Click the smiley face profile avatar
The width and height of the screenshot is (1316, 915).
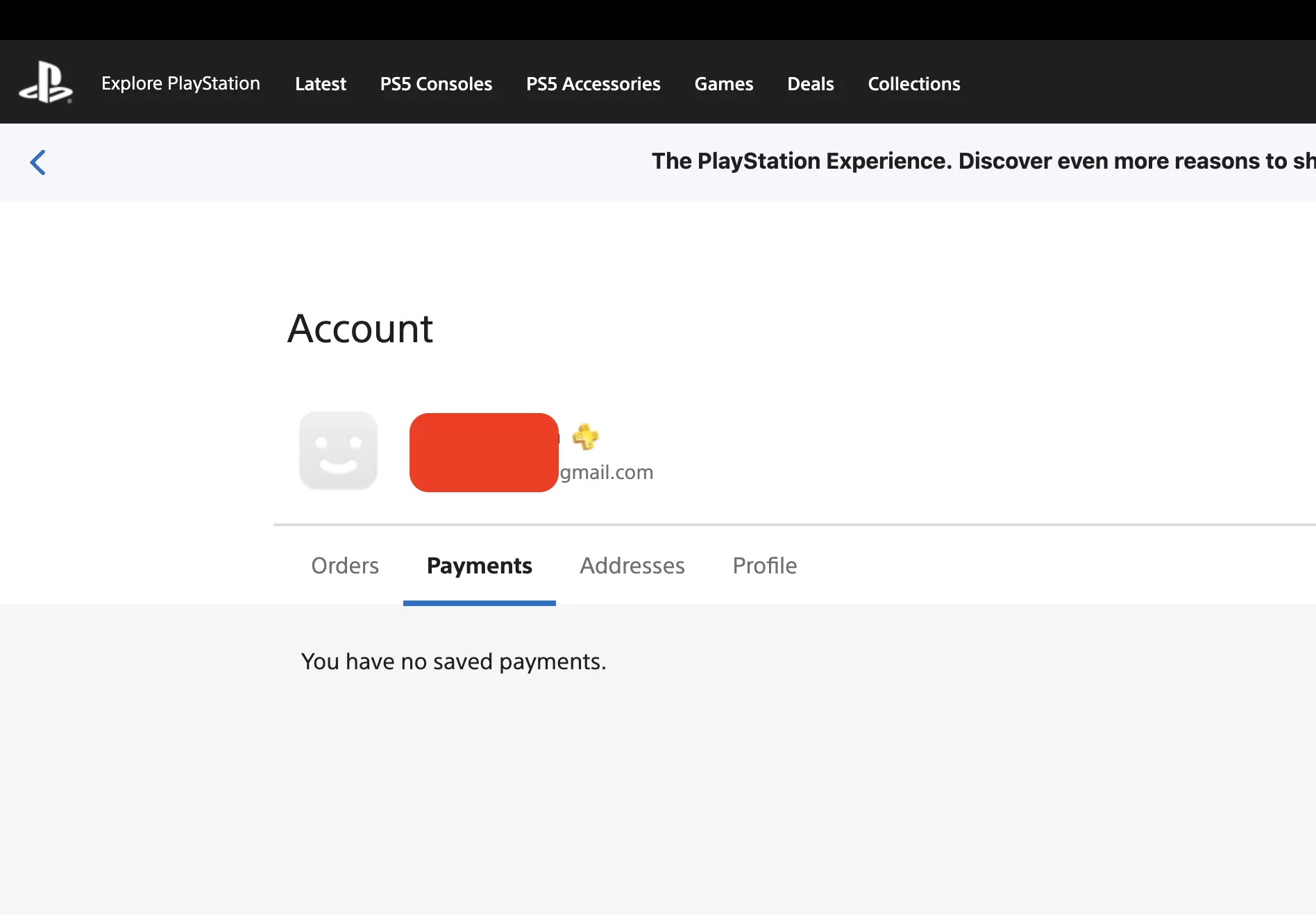[338, 451]
